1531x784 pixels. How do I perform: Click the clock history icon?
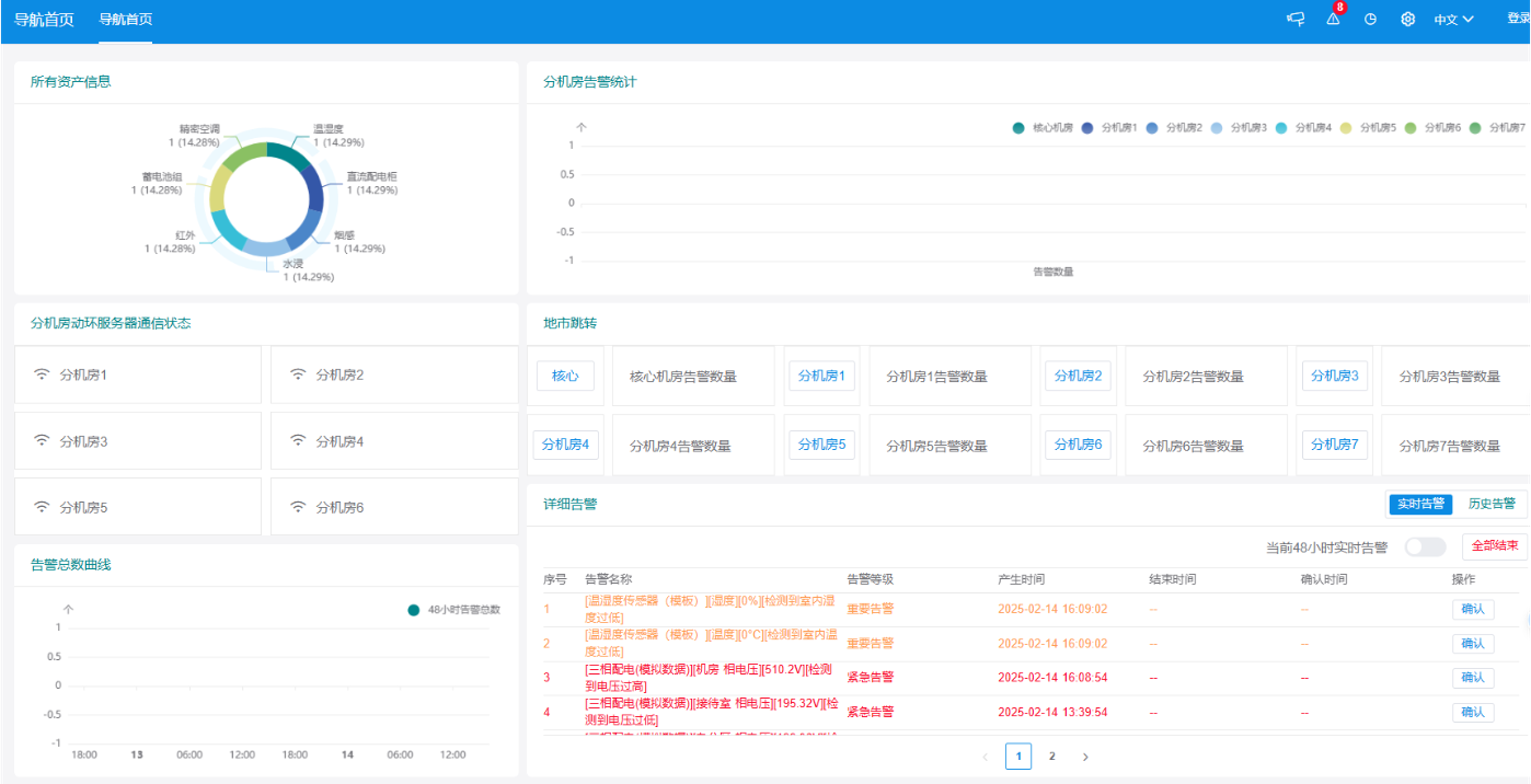coord(1370,19)
